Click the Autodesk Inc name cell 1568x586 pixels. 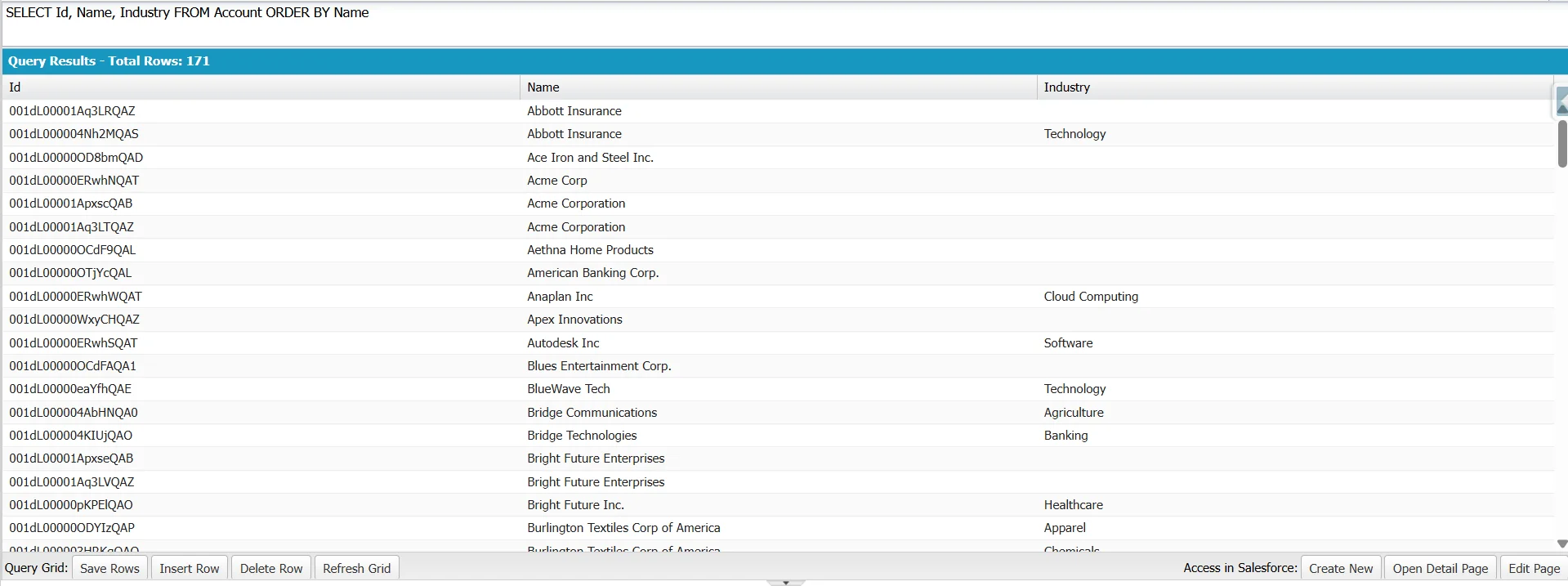[x=778, y=343]
